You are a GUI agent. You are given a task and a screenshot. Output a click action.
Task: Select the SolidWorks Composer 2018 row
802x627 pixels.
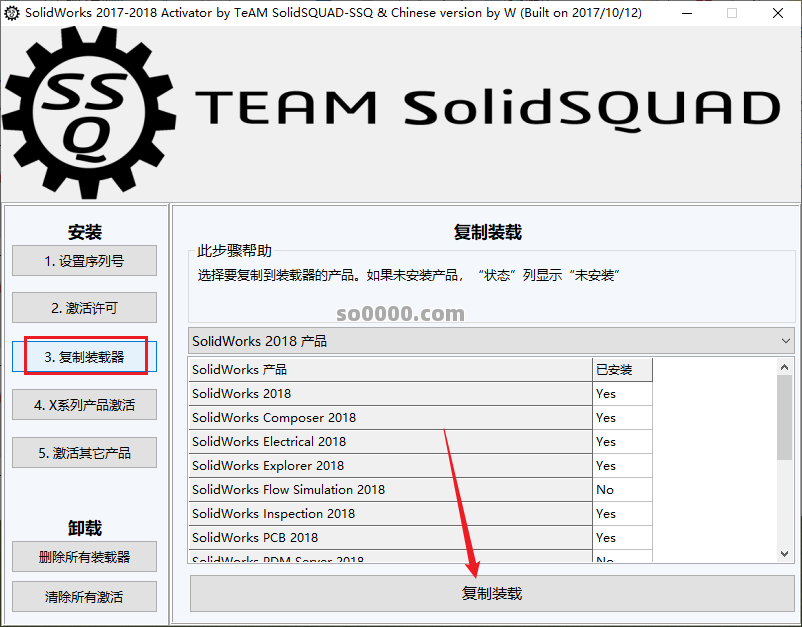tap(420, 417)
